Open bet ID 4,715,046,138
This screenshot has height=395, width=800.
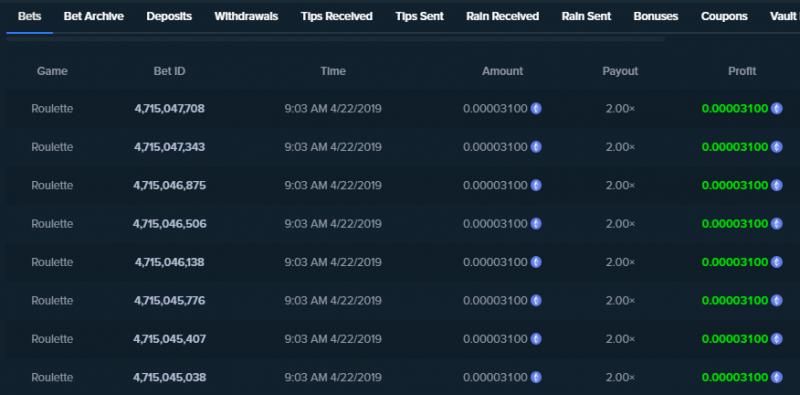170,262
